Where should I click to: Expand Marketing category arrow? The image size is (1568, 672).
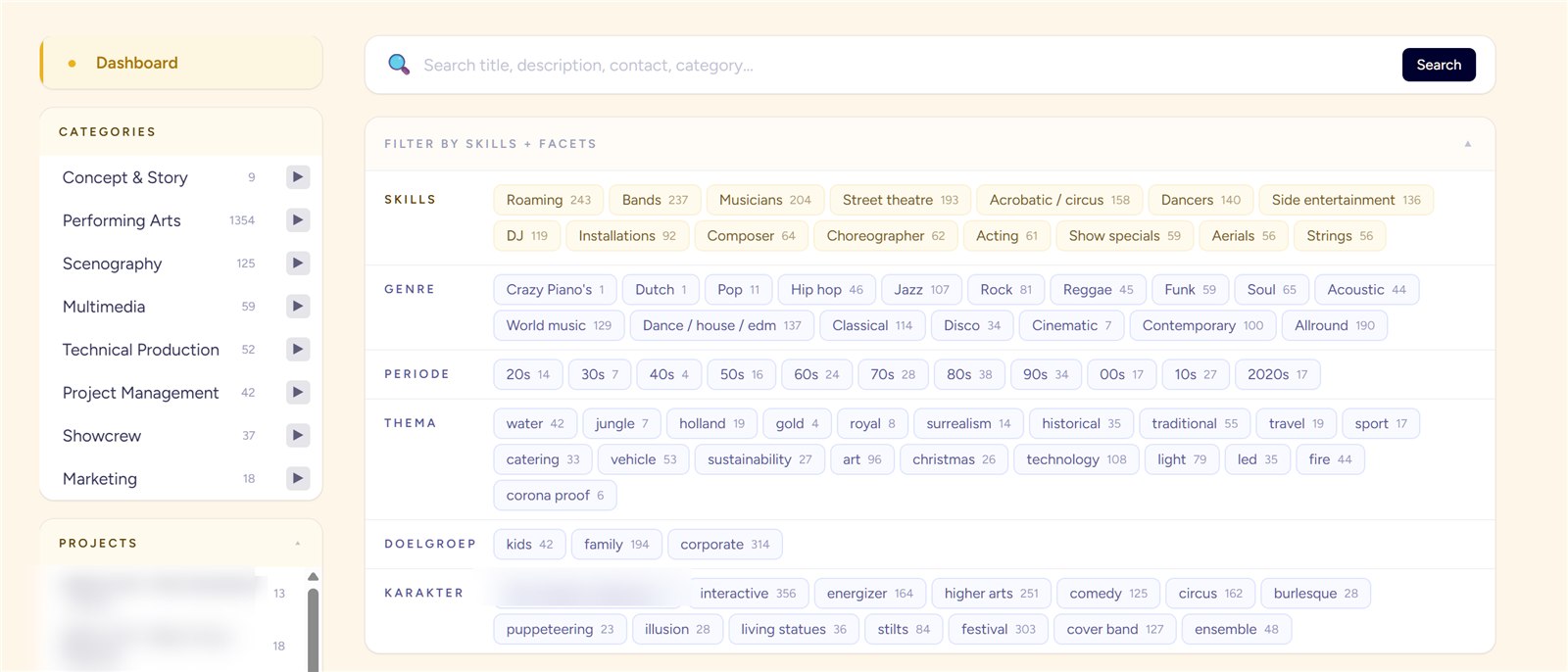coord(298,479)
